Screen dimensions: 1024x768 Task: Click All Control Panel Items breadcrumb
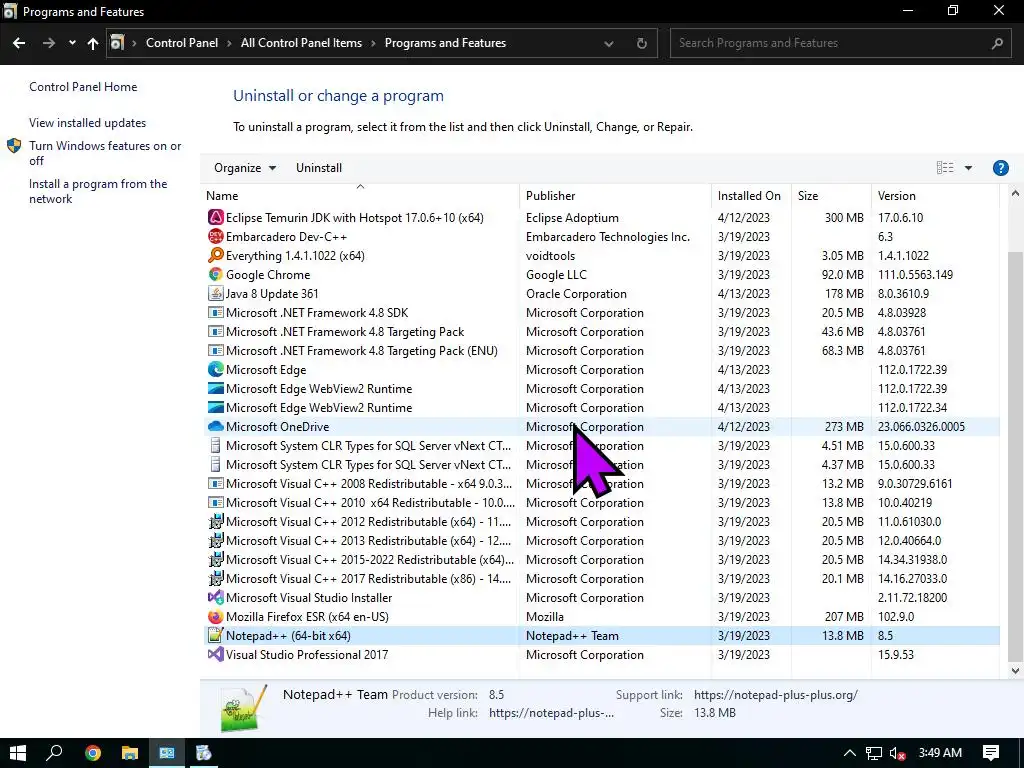point(301,43)
